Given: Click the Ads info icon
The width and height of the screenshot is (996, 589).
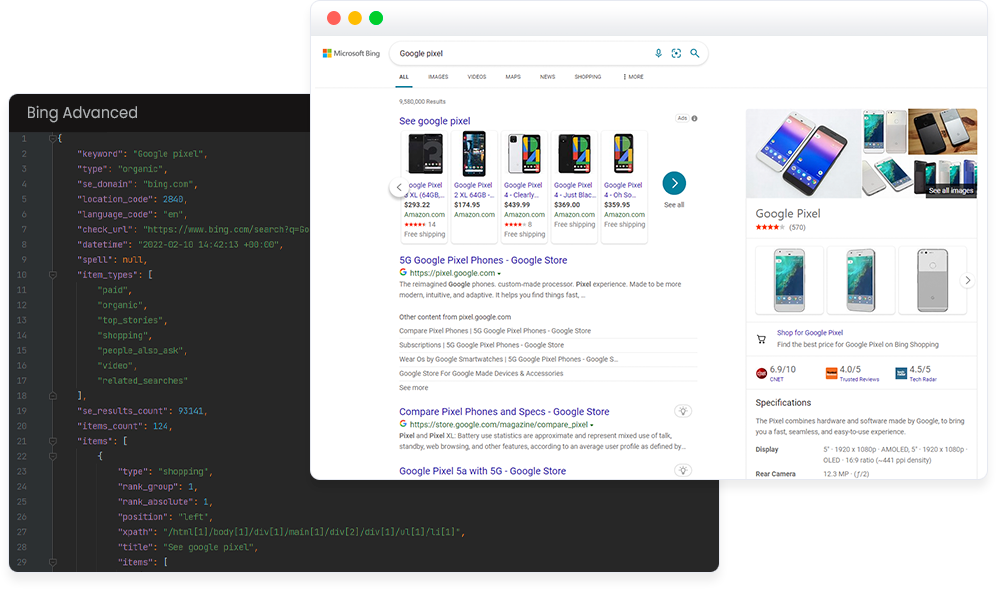Looking at the screenshot, I should pyautogui.click(x=694, y=118).
